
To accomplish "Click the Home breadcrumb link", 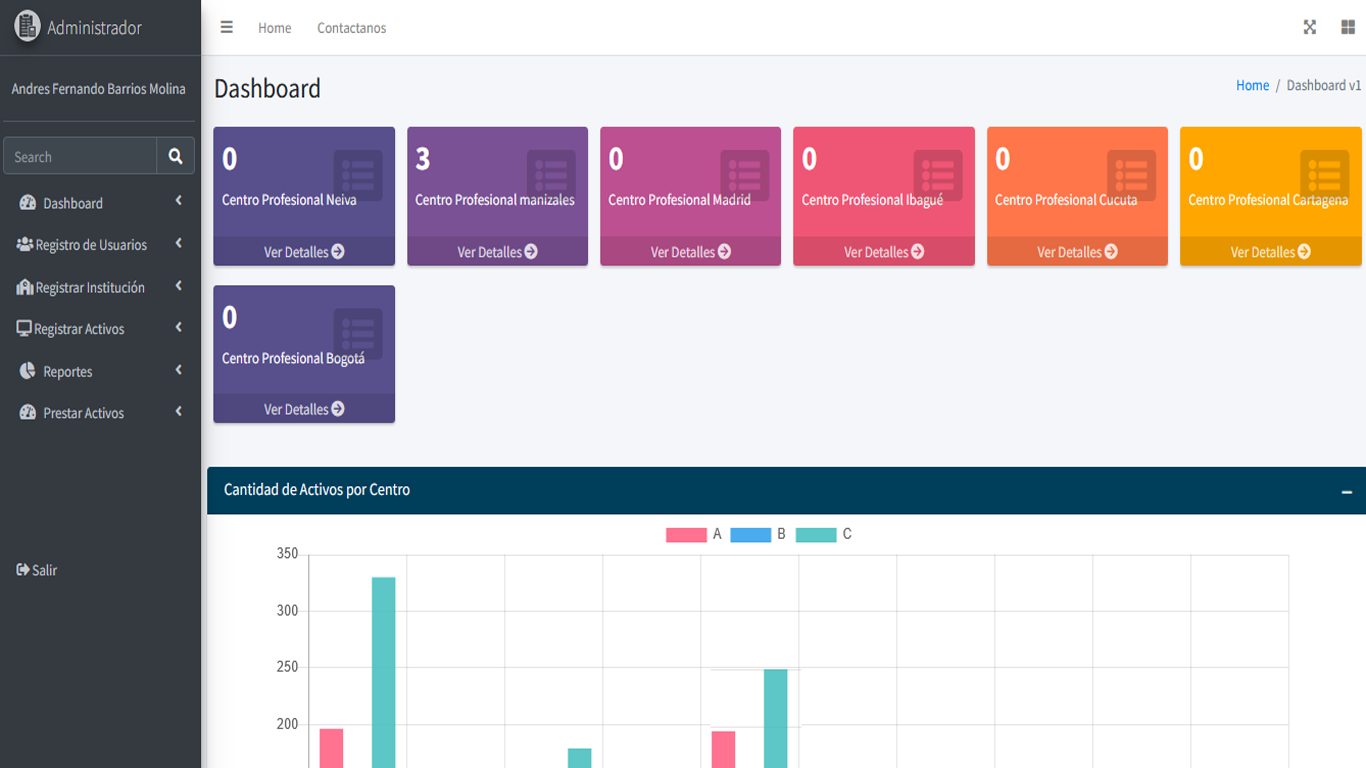I will click(x=1252, y=85).
